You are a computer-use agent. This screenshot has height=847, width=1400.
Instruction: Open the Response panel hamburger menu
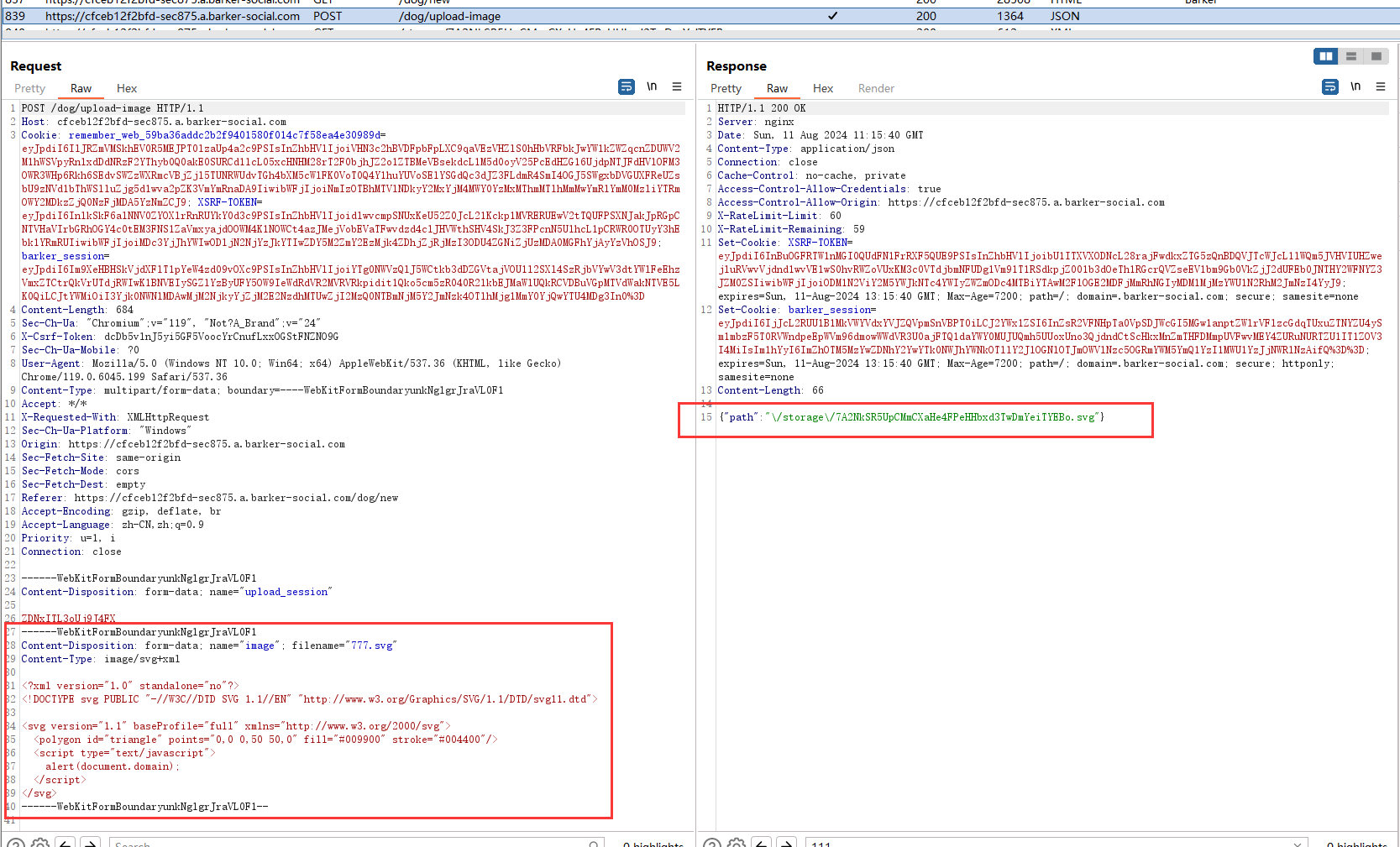pos(1381,86)
